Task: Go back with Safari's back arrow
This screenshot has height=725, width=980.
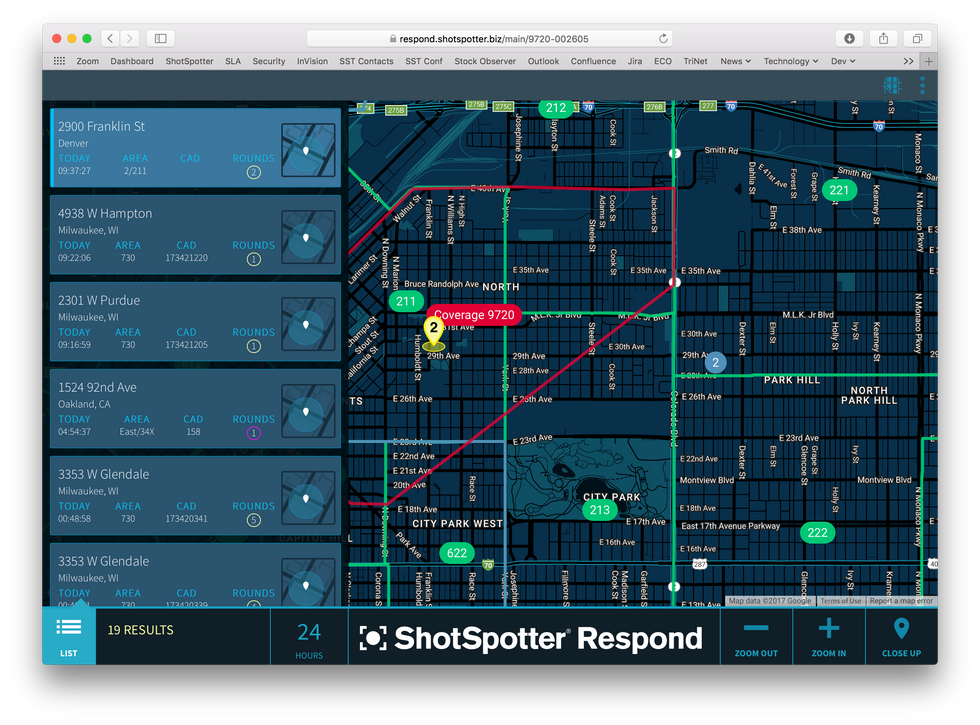Action: pyautogui.click(x=111, y=39)
